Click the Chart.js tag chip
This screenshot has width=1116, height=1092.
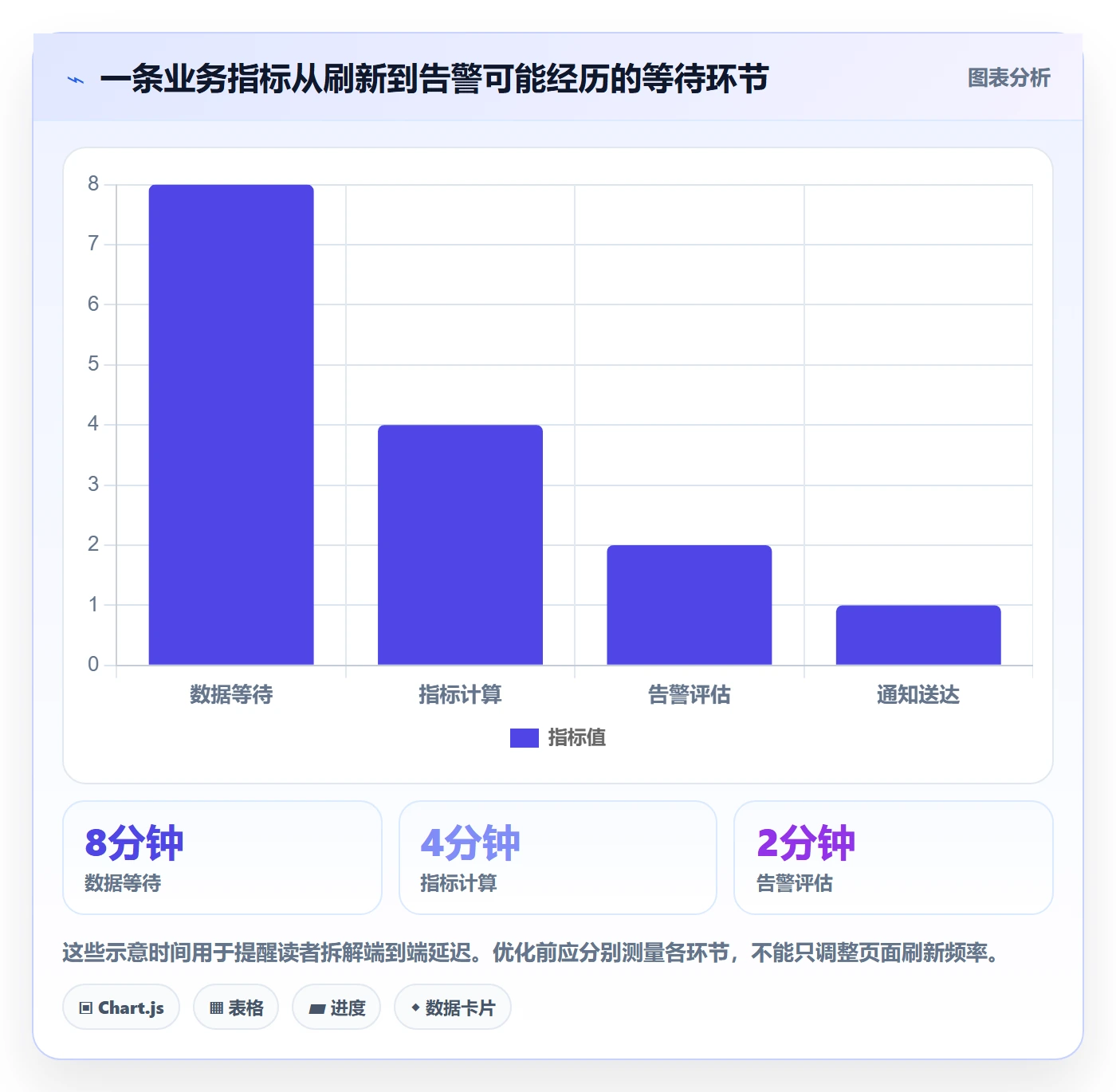121,1008
